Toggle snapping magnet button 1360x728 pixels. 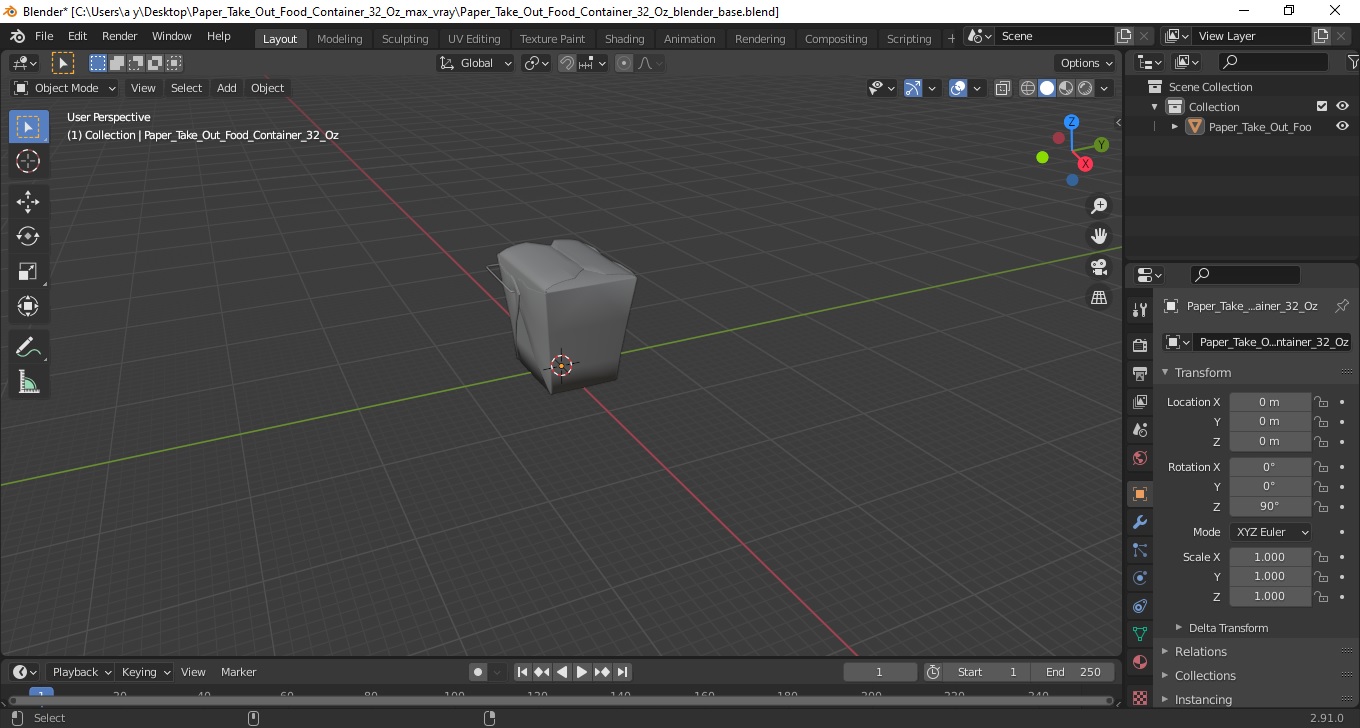coord(567,63)
